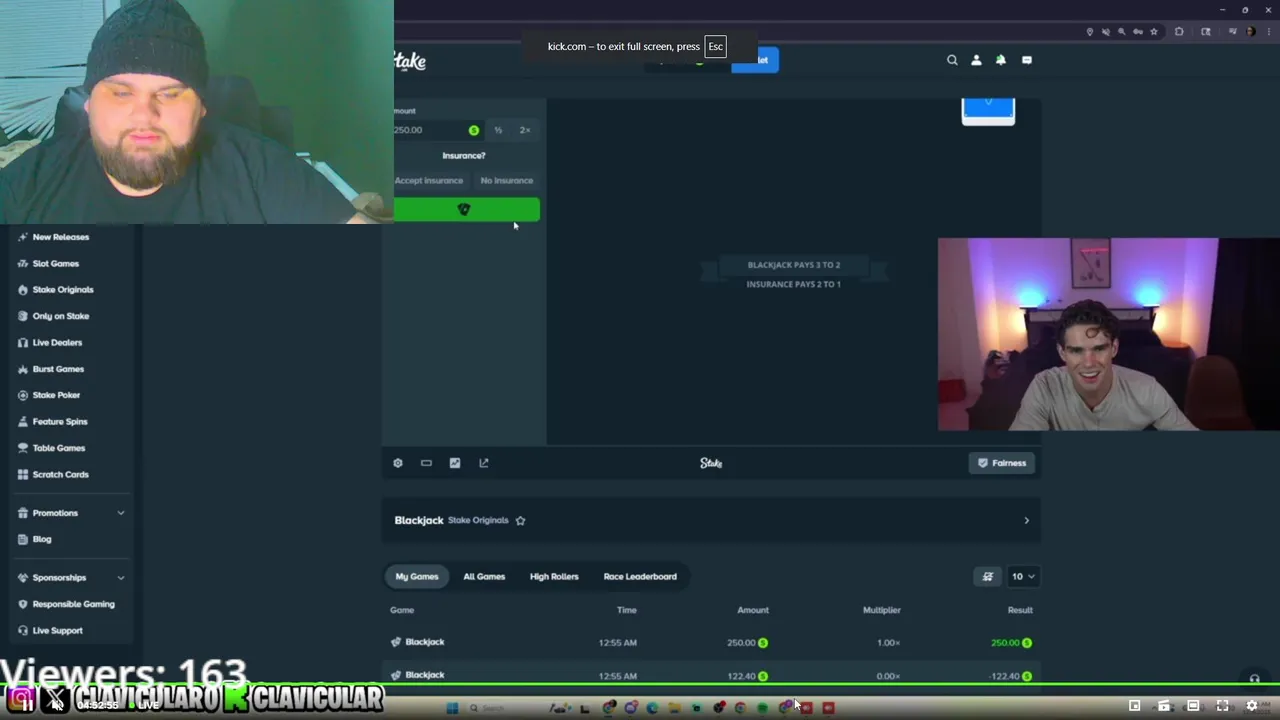1280x720 pixels.
Task: Click the Windows Start button in the taskbar
Action: [x=452, y=708]
